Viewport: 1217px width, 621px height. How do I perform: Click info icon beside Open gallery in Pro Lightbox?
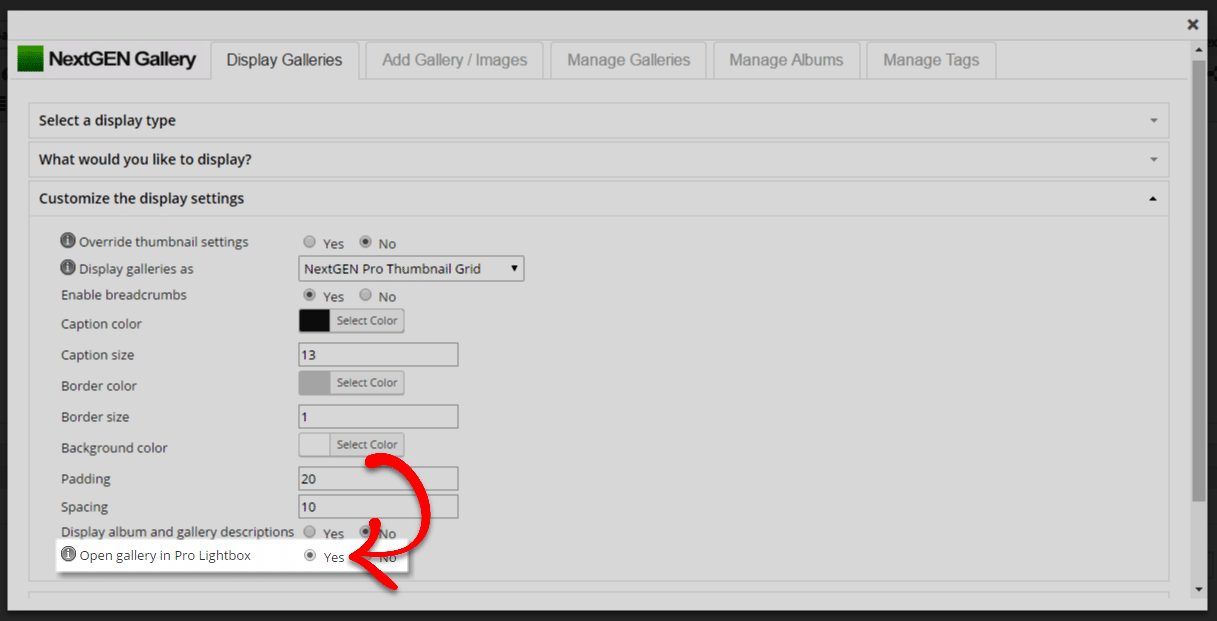click(68, 554)
